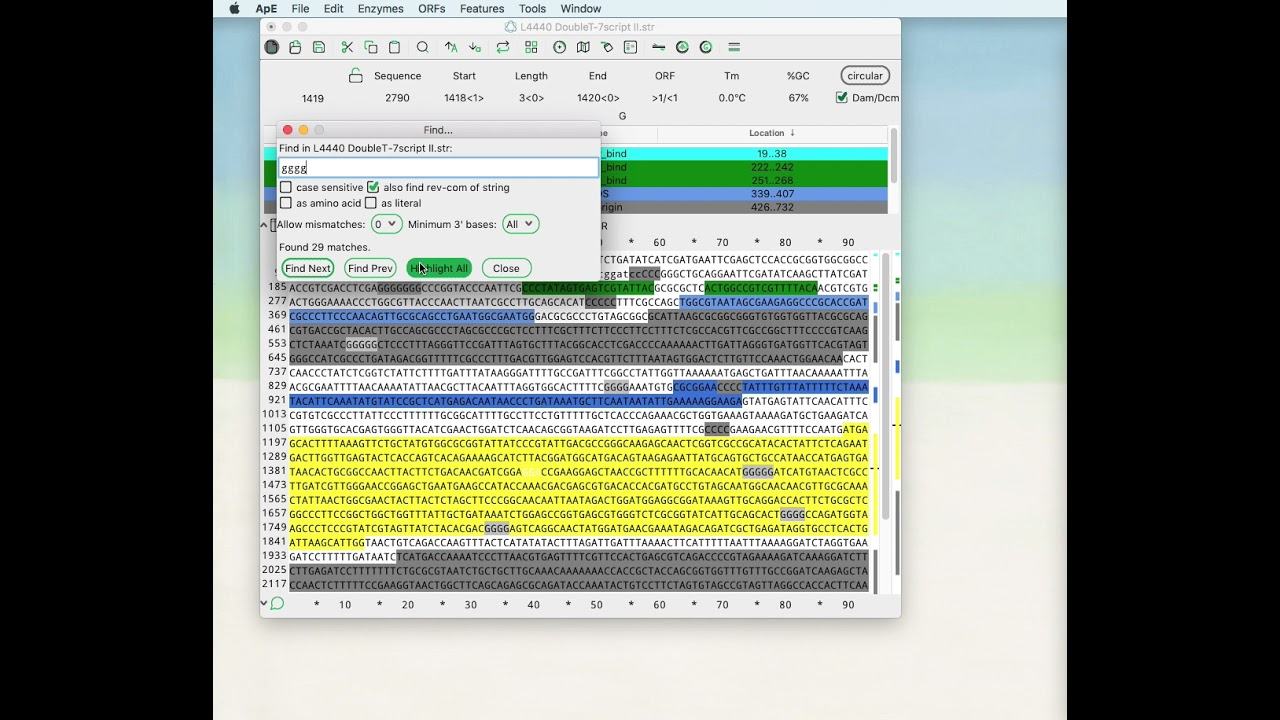Click the Location column sort arrow
Image resolution: width=1280 pixels, height=720 pixels.
point(793,133)
